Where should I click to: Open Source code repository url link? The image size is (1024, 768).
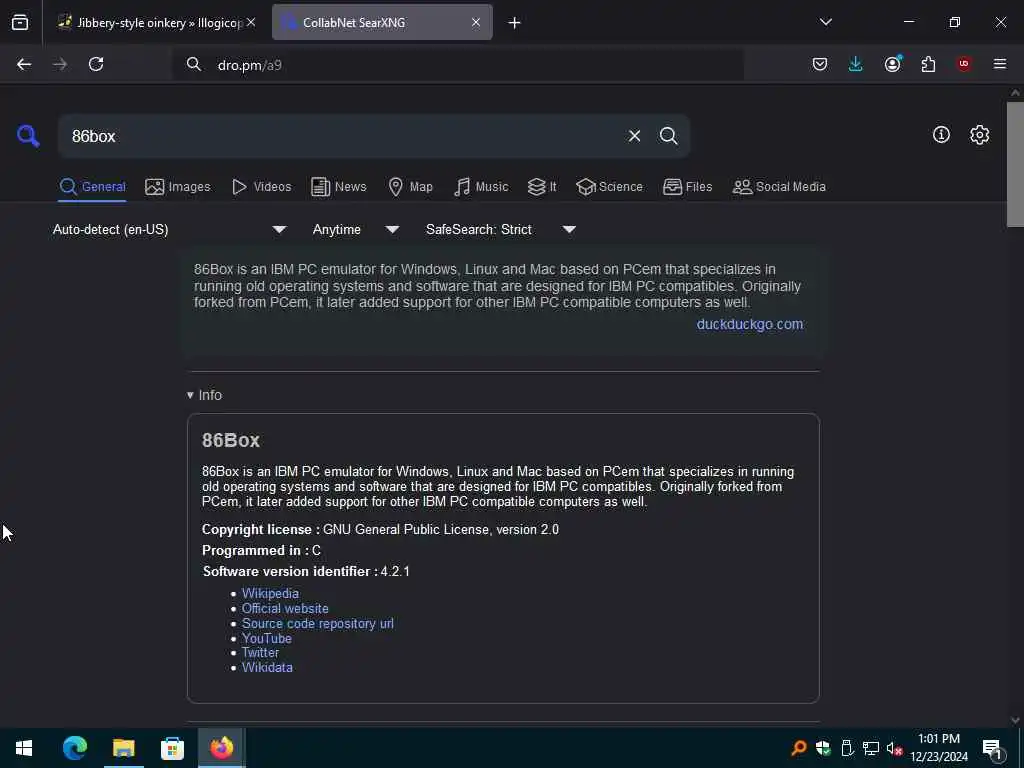pyautogui.click(x=317, y=624)
